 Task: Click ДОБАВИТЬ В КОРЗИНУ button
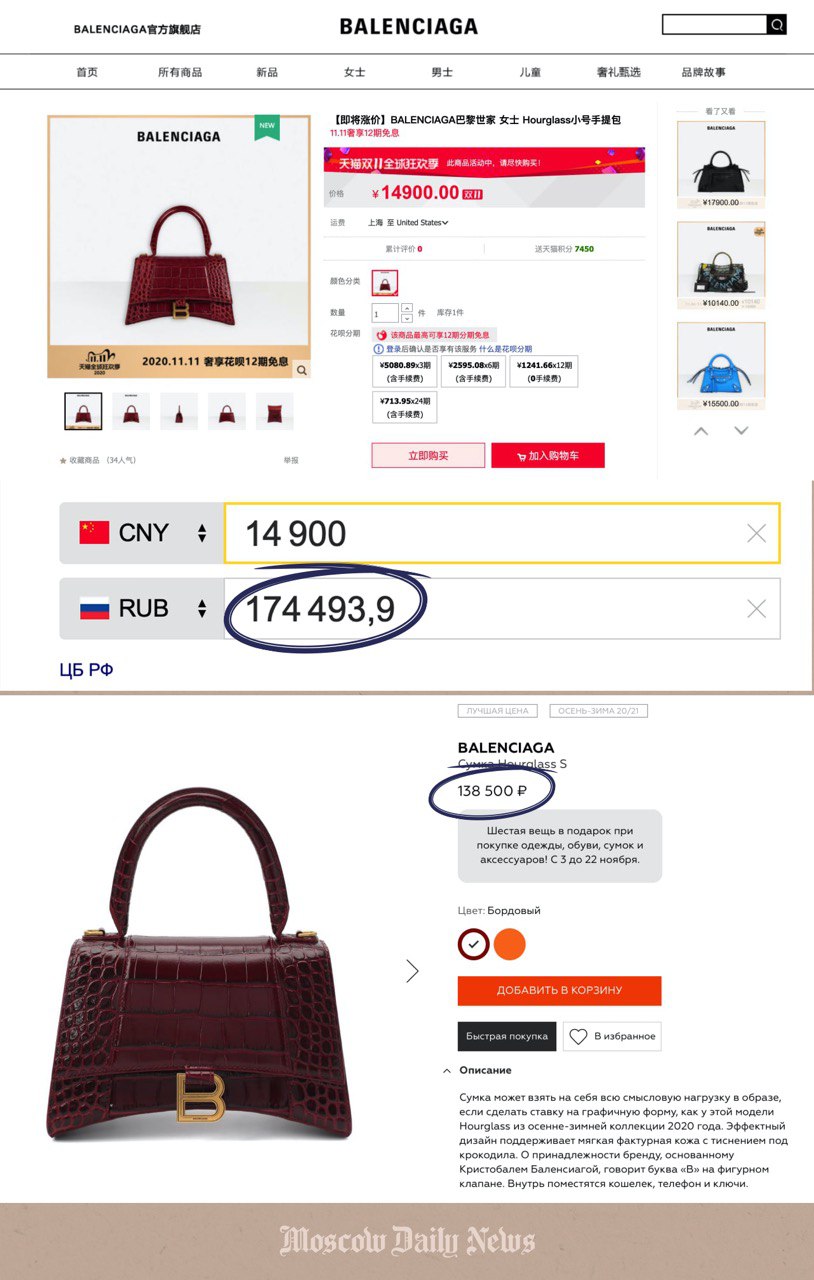559,990
